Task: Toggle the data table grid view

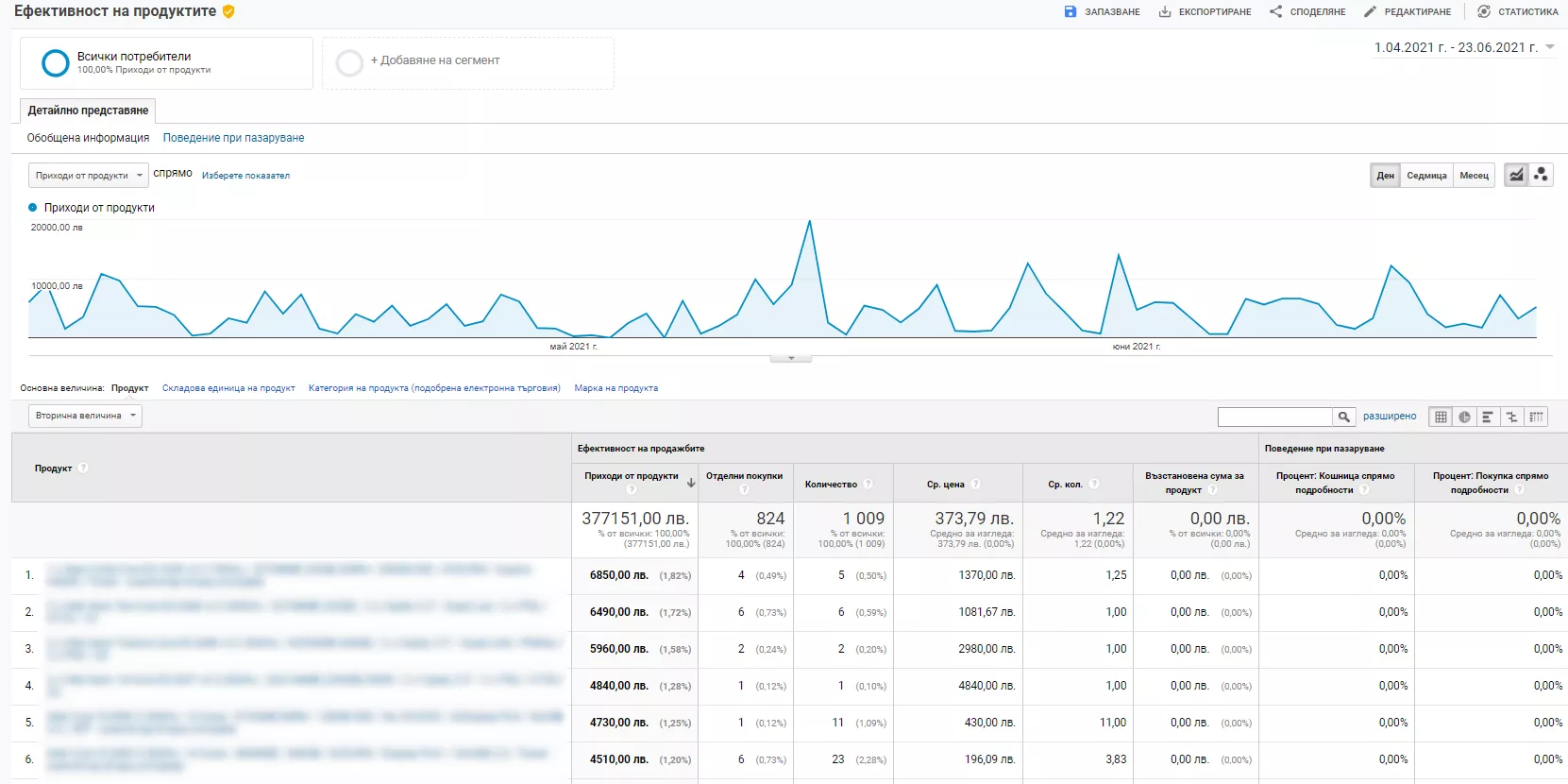Action: (x=1441, y=417)
